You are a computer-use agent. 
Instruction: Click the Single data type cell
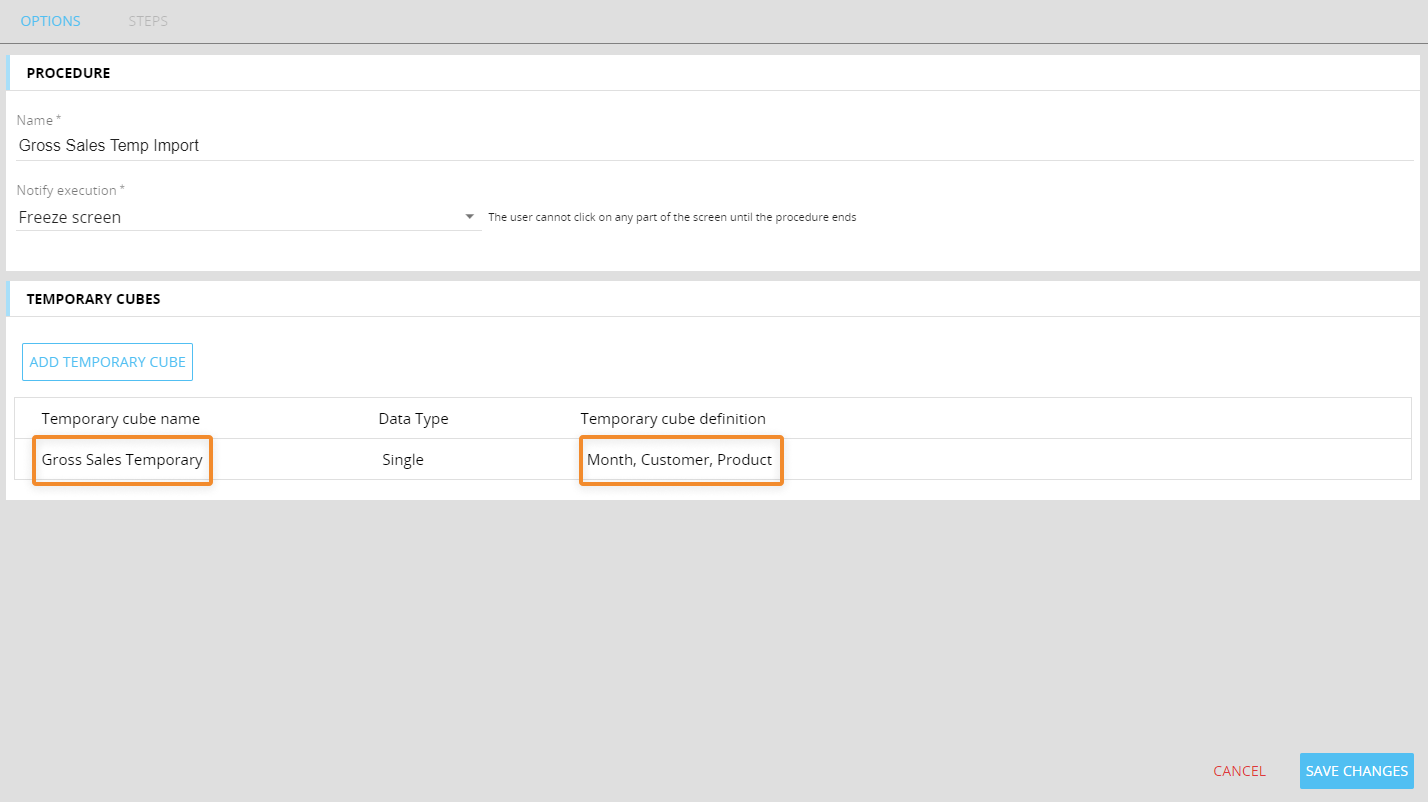point(403,460)
